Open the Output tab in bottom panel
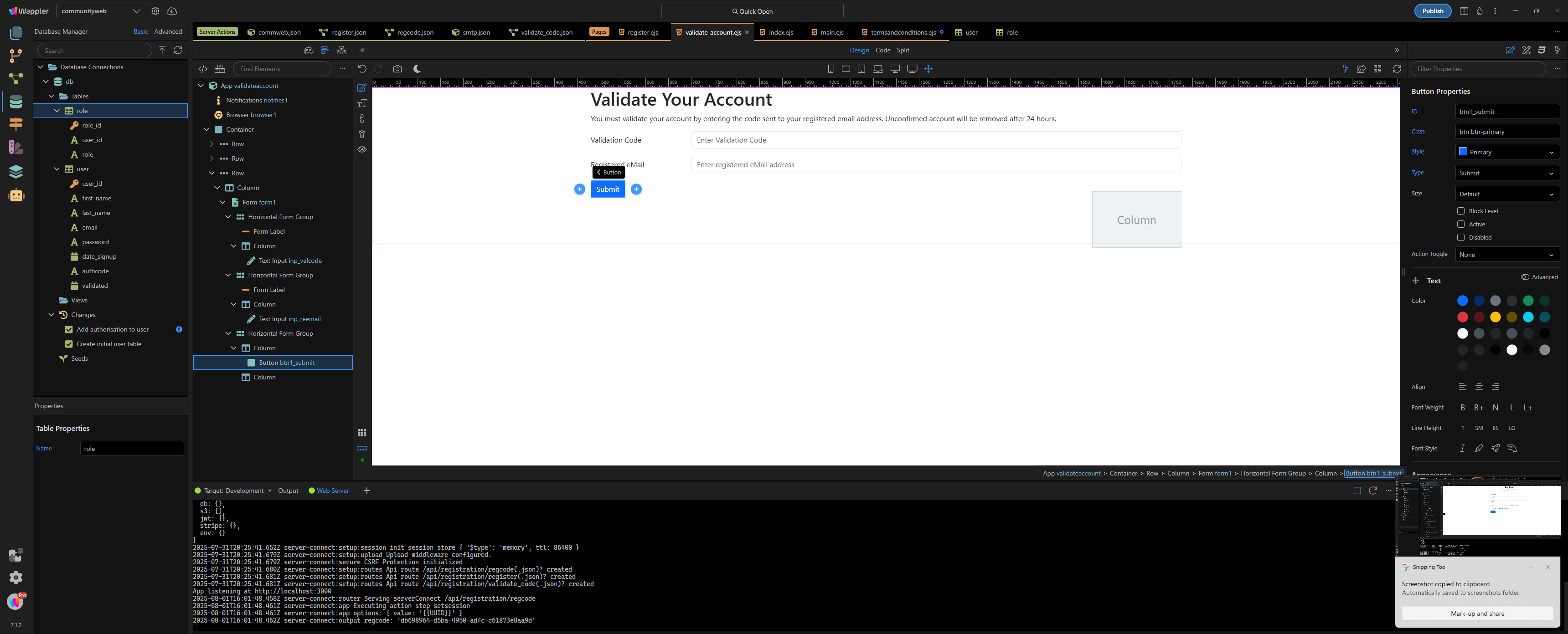 tap(288, 491)
